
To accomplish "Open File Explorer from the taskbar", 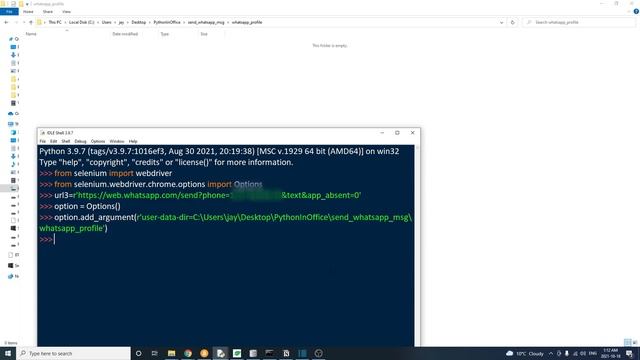I will pyautogui.click(x=171, y=353).
